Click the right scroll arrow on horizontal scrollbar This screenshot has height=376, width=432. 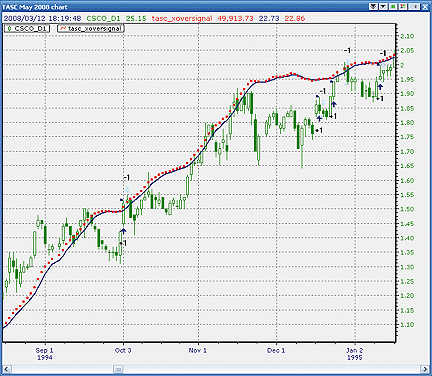pos(425,369)
